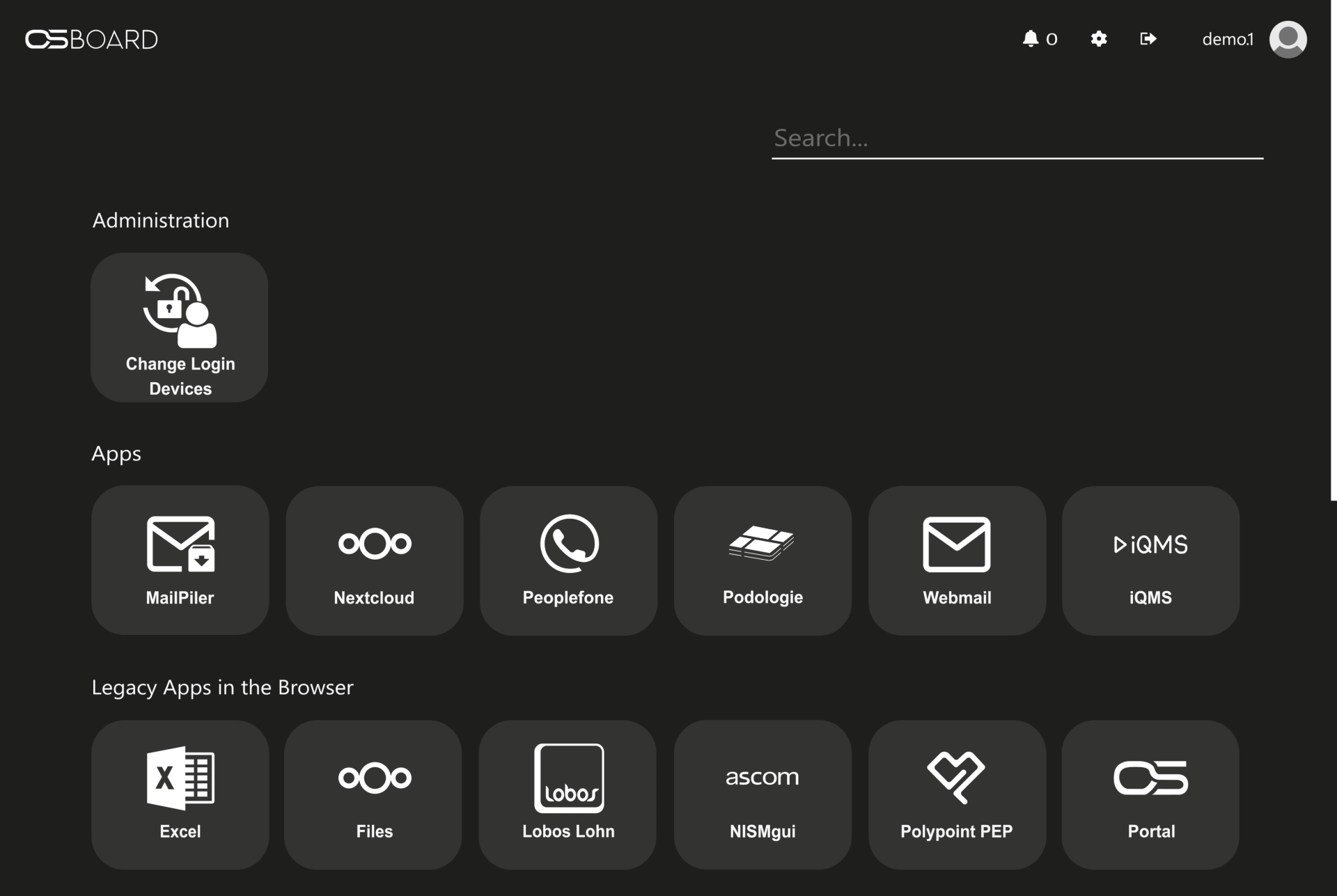This screenshot has width=1337, height=896.
Task: Open the Peoplefone phone app
Action: click(568, 560)
